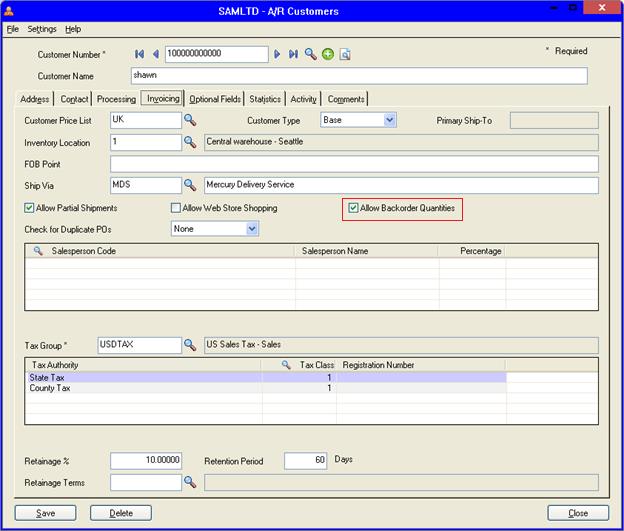This screenshot has width=624, height=531.
Task: Select the County Tax row
Action: coord(266,388)
